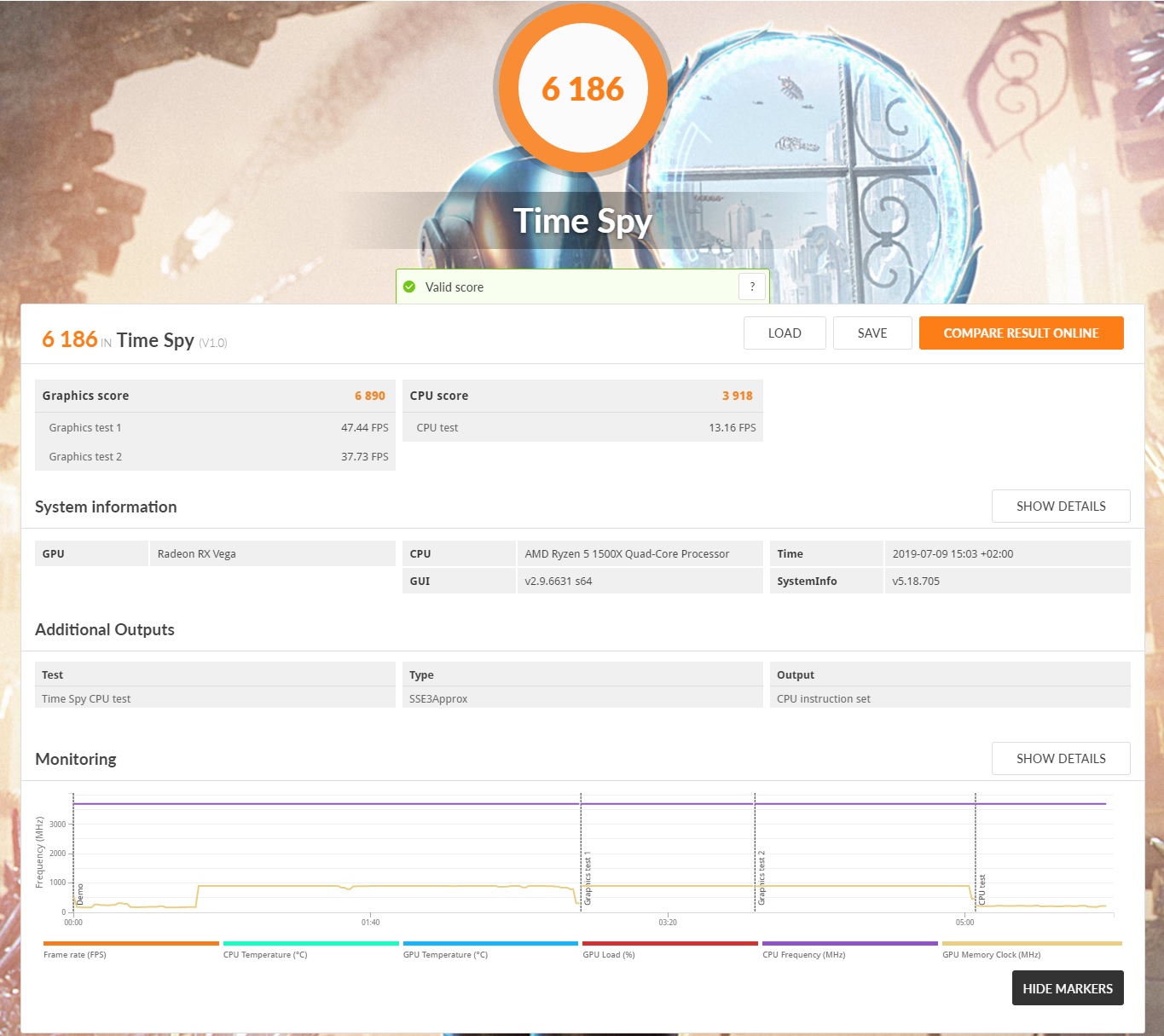
Task: Open COMPARE RESULT ONLINE
Action: [x=1021, y=333]
